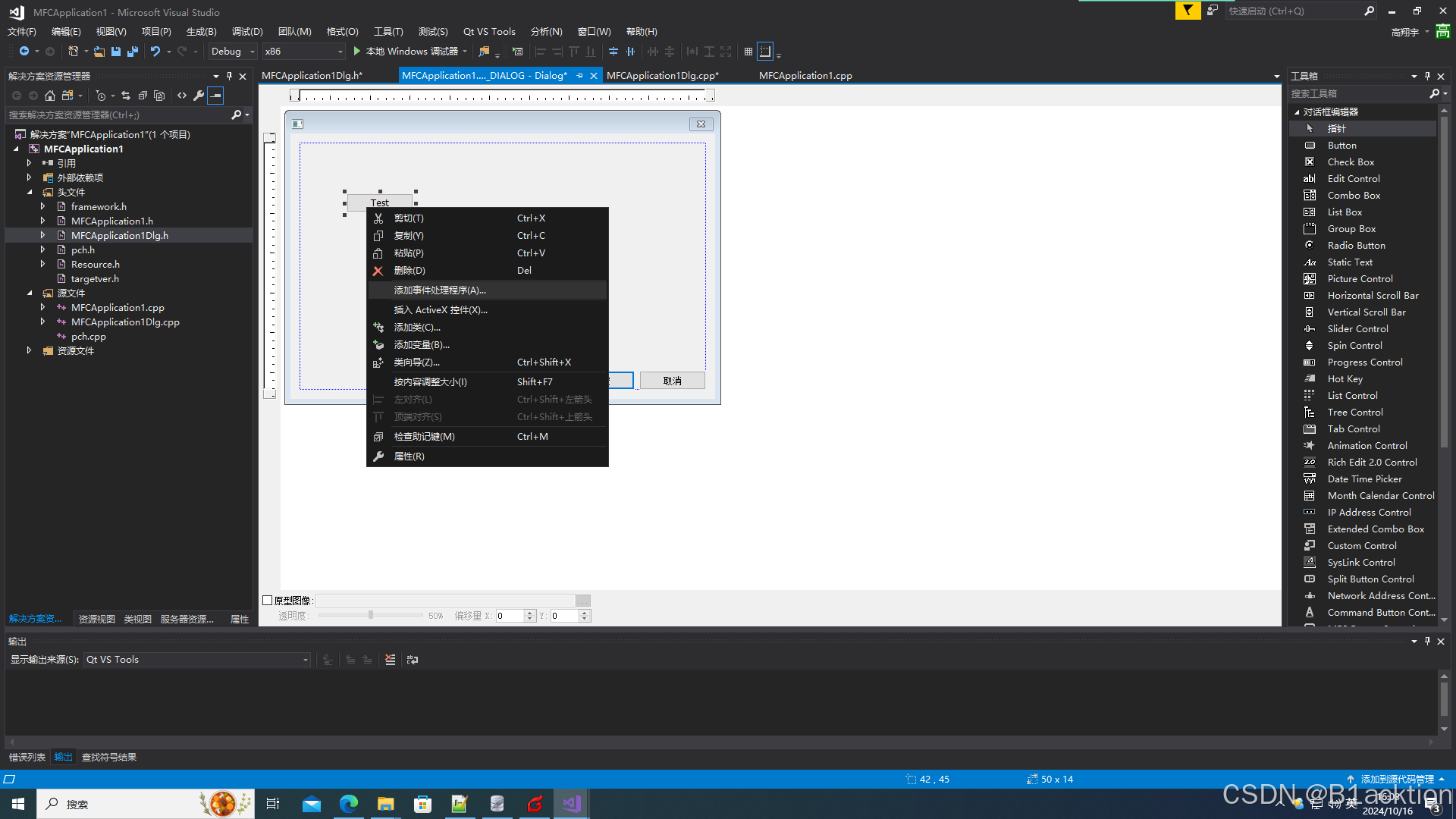Screen dimensions: 1456x819
Task: Enable the prototype image checkbox
Action: 267,601
